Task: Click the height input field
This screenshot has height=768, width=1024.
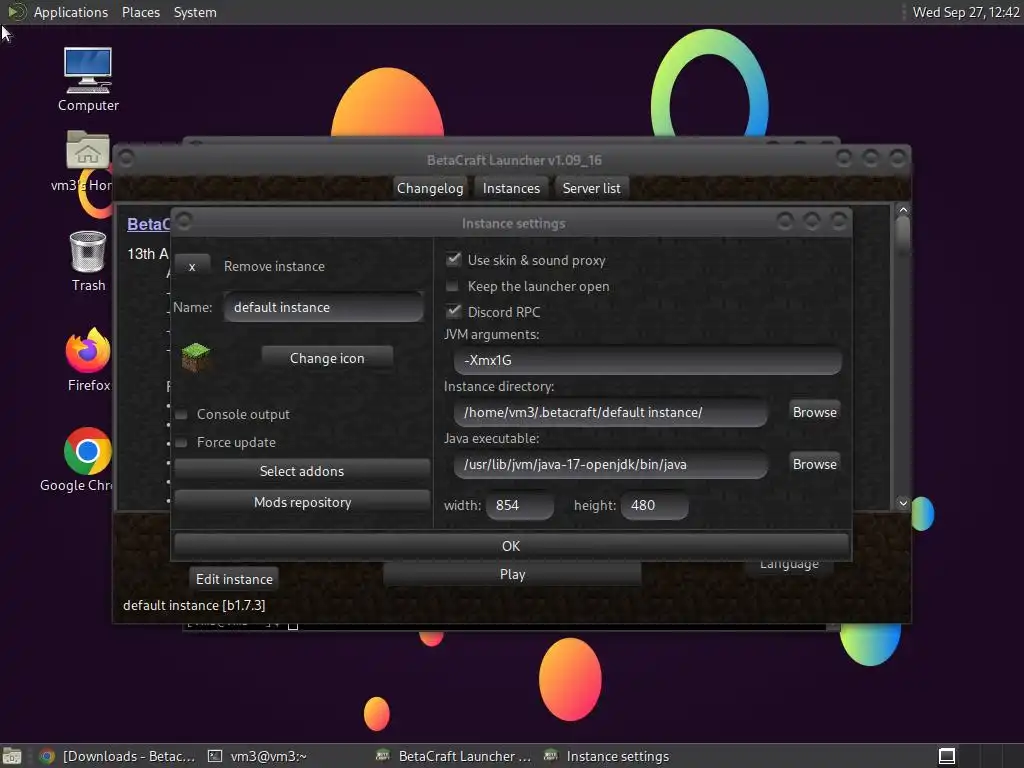Action: (x=654, y=505)
